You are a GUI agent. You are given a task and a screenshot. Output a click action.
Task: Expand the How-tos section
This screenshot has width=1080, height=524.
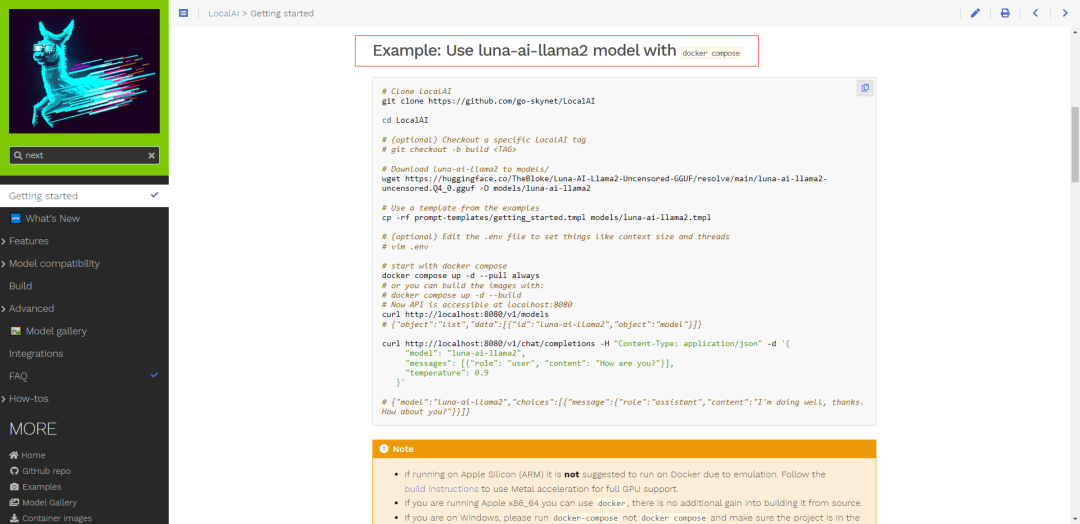pyautogui.click(x=4, y=399)
